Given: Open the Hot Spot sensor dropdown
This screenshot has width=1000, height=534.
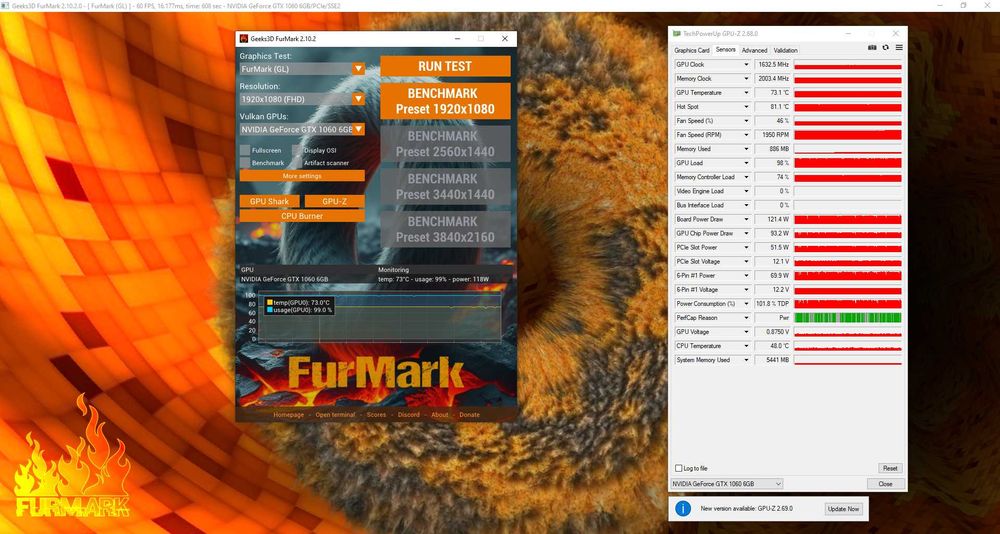Looking at the screenshot, I should 746,107.
